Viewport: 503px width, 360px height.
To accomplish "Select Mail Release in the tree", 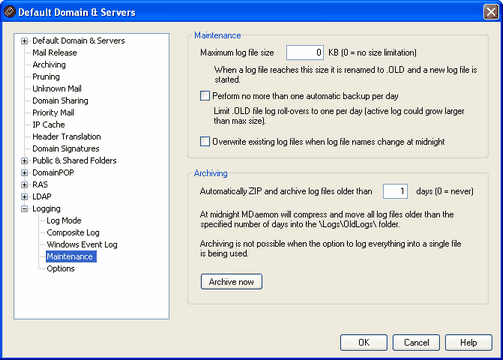I will tap(55, 53).
